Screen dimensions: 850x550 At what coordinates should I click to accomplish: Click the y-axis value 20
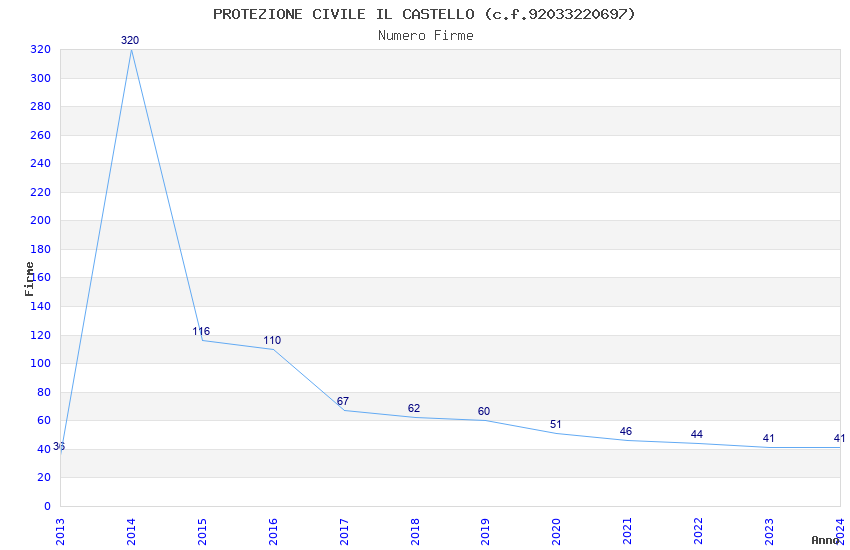[44, 477]
